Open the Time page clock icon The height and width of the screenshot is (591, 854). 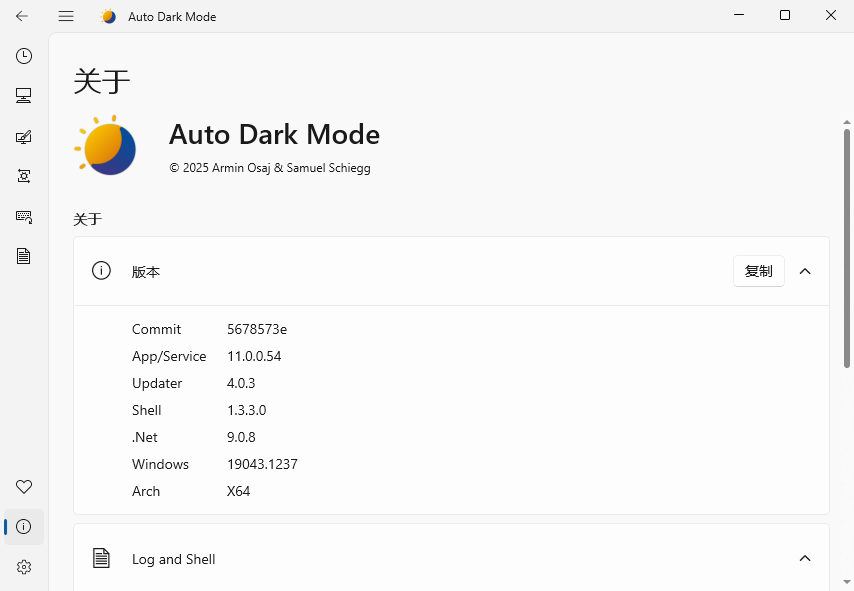click(24, 56)
